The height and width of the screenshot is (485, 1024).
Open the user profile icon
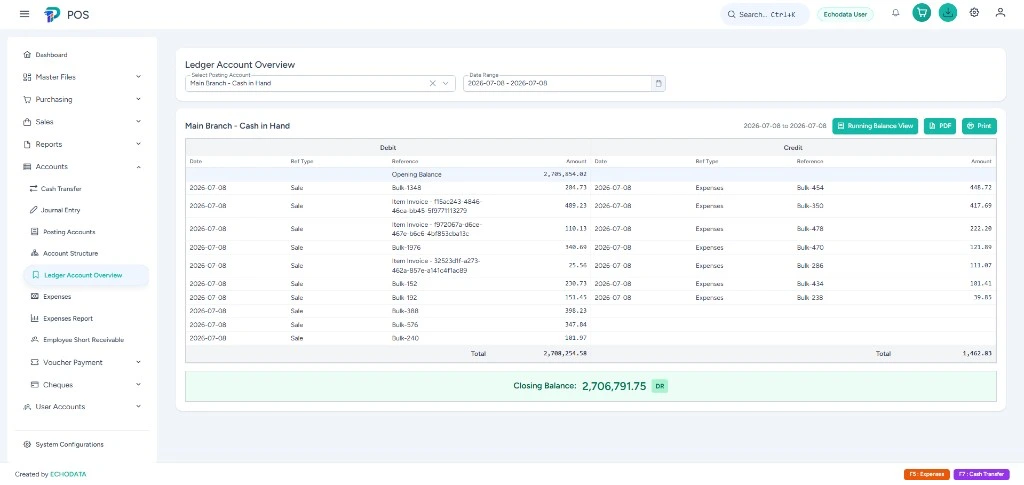[1000, 12]
